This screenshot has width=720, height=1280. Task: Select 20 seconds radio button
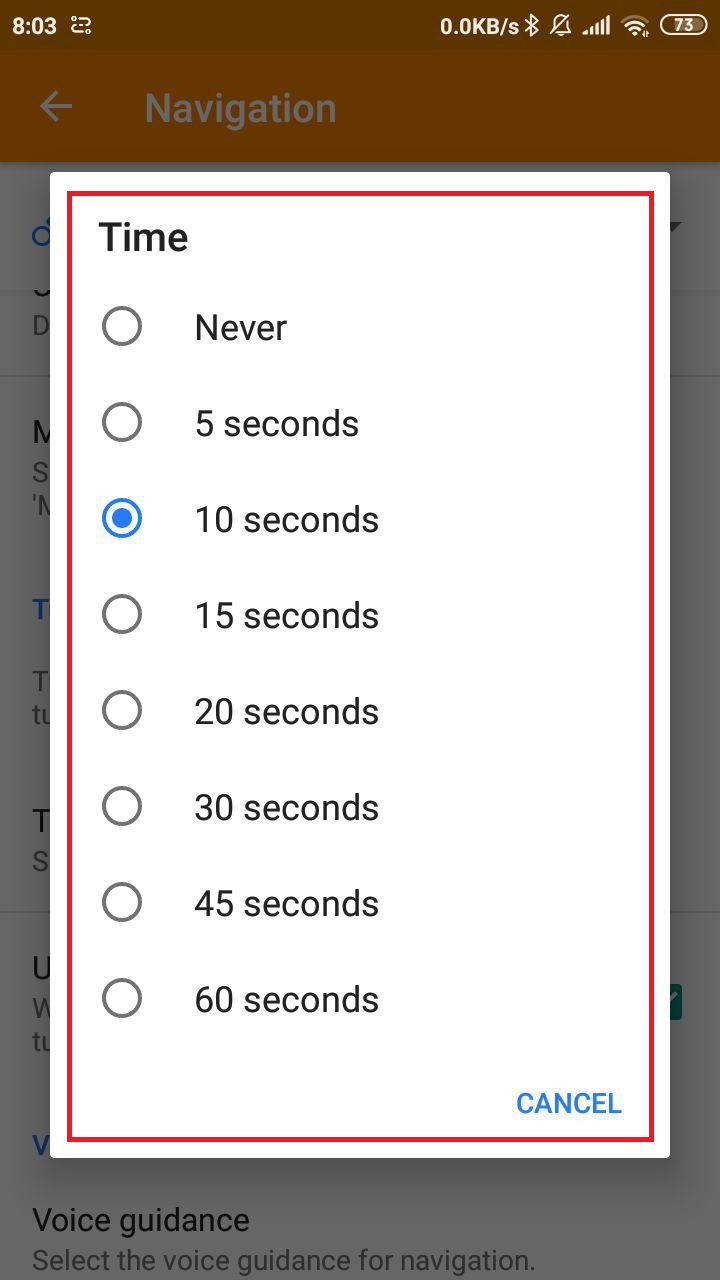pyautogui.click(x=122, y=711)
